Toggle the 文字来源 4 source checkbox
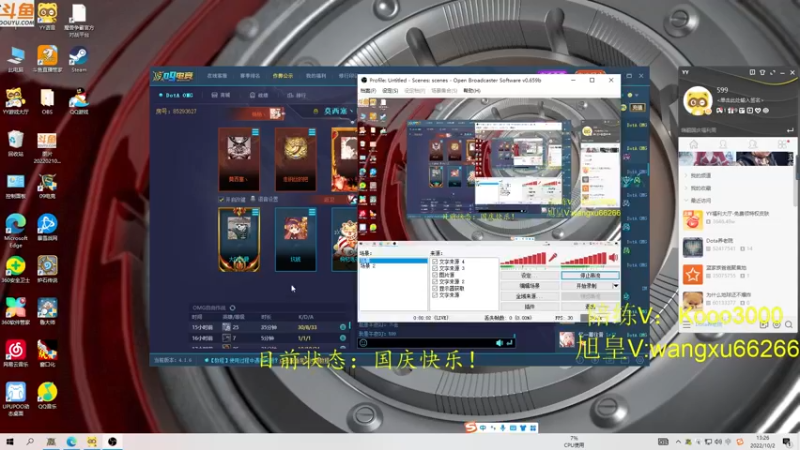Screen dimensions: 800x450 tap(435, 261)
